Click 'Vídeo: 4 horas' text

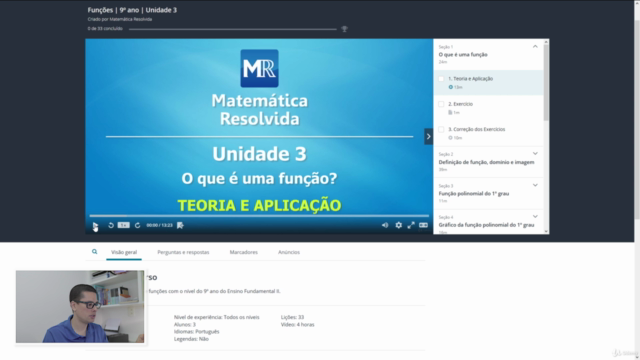[x=298, y=324]
